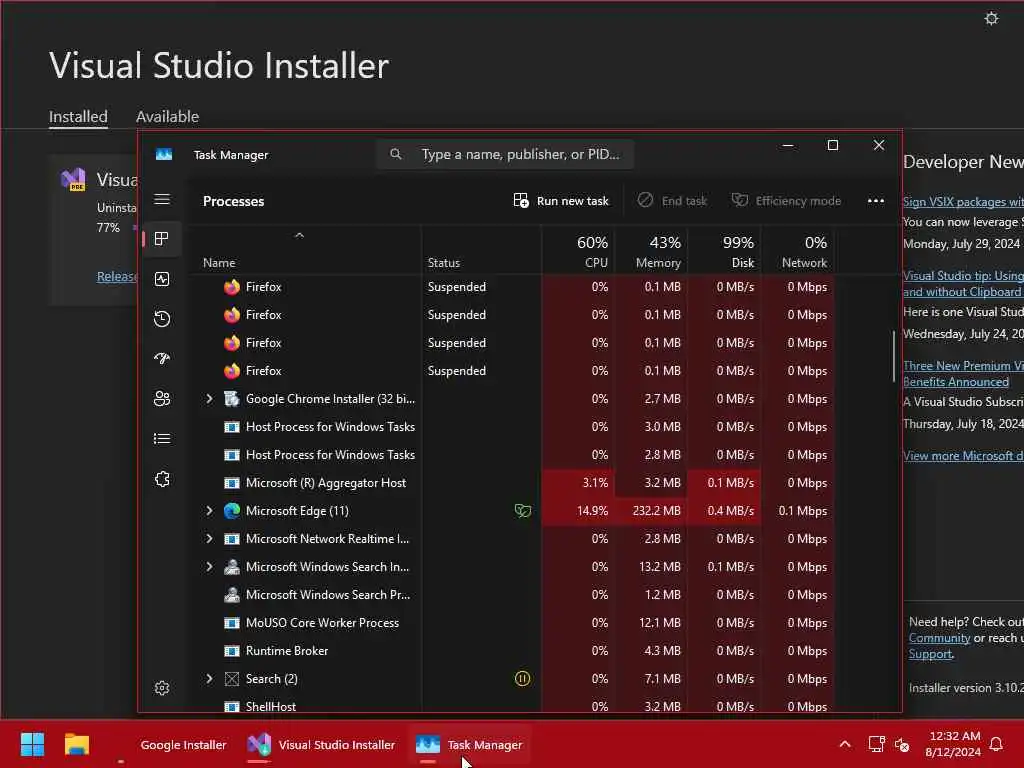Click Task Manager taskbar item
The height and width of the screenshot is (768, 1024).
click(x=470, y=744)
